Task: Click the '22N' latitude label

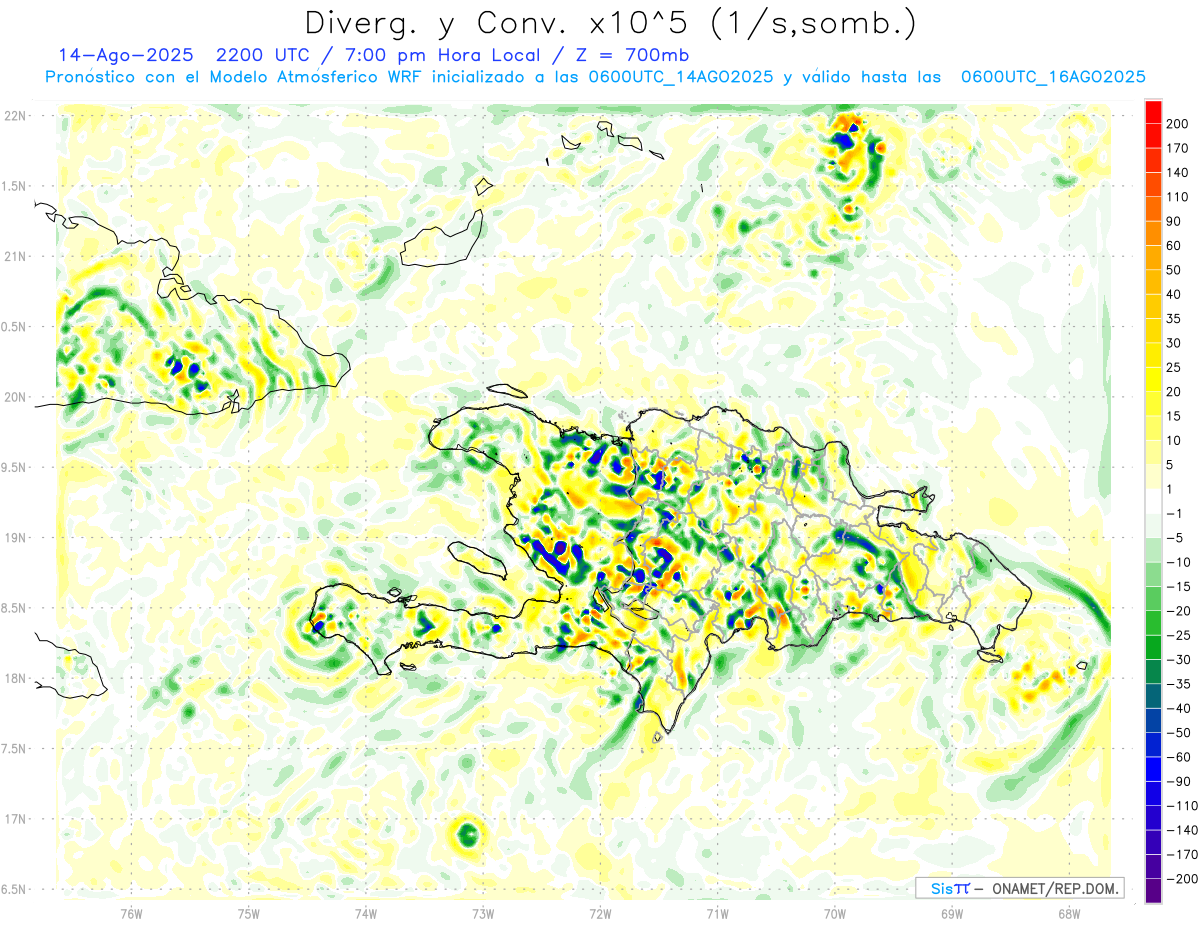Action: tap(15, 115)
